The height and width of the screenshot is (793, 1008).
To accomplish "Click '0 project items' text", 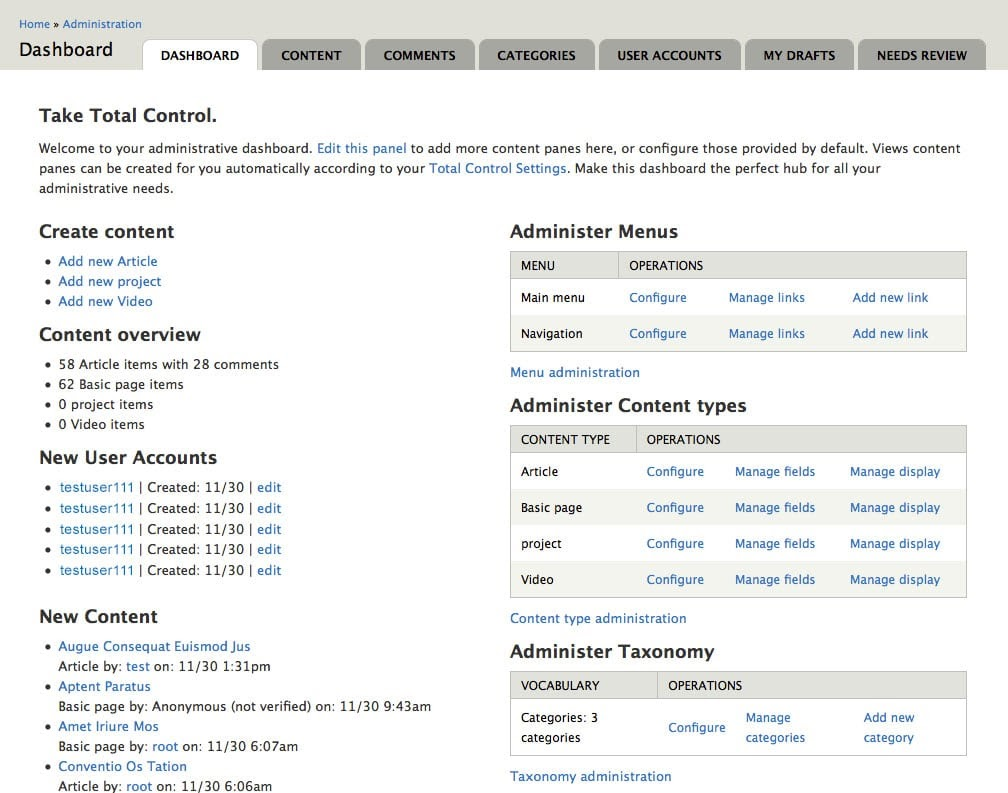I will pos(105,404).
